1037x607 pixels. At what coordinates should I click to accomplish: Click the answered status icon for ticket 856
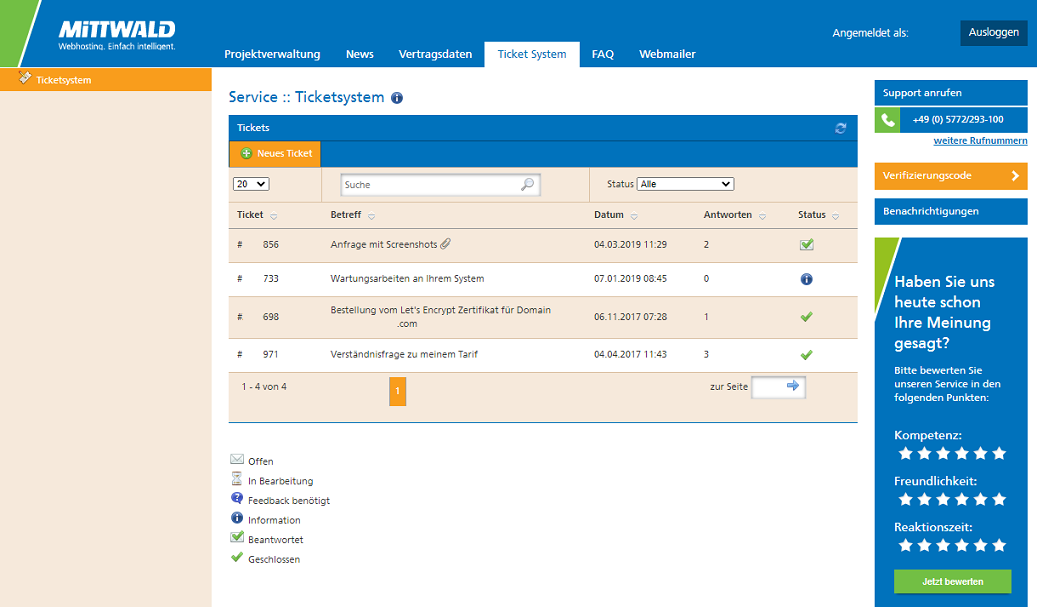pyautogui.click(x=806, y=245)
